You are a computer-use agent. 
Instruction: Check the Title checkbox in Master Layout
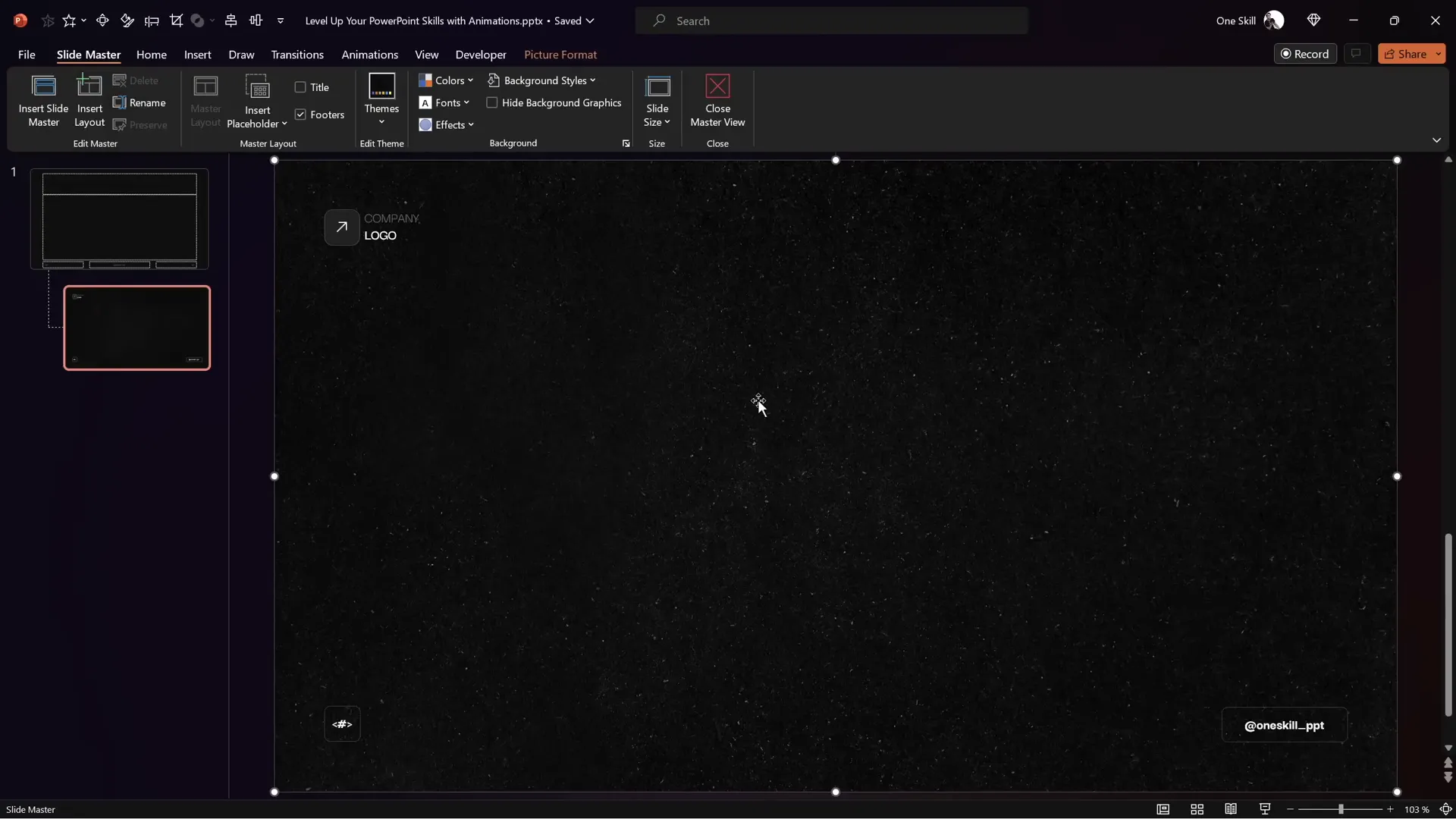(x=300, y=87)
